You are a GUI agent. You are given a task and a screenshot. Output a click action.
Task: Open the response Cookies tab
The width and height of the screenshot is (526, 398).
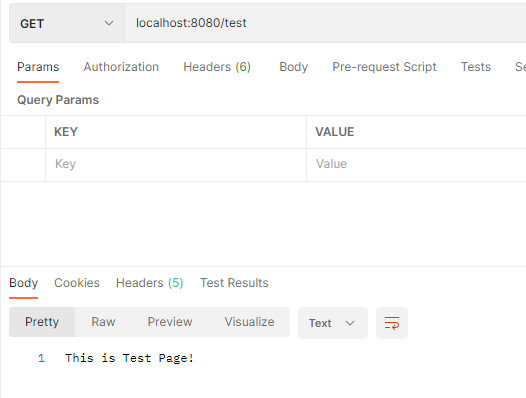coord(77,283)
